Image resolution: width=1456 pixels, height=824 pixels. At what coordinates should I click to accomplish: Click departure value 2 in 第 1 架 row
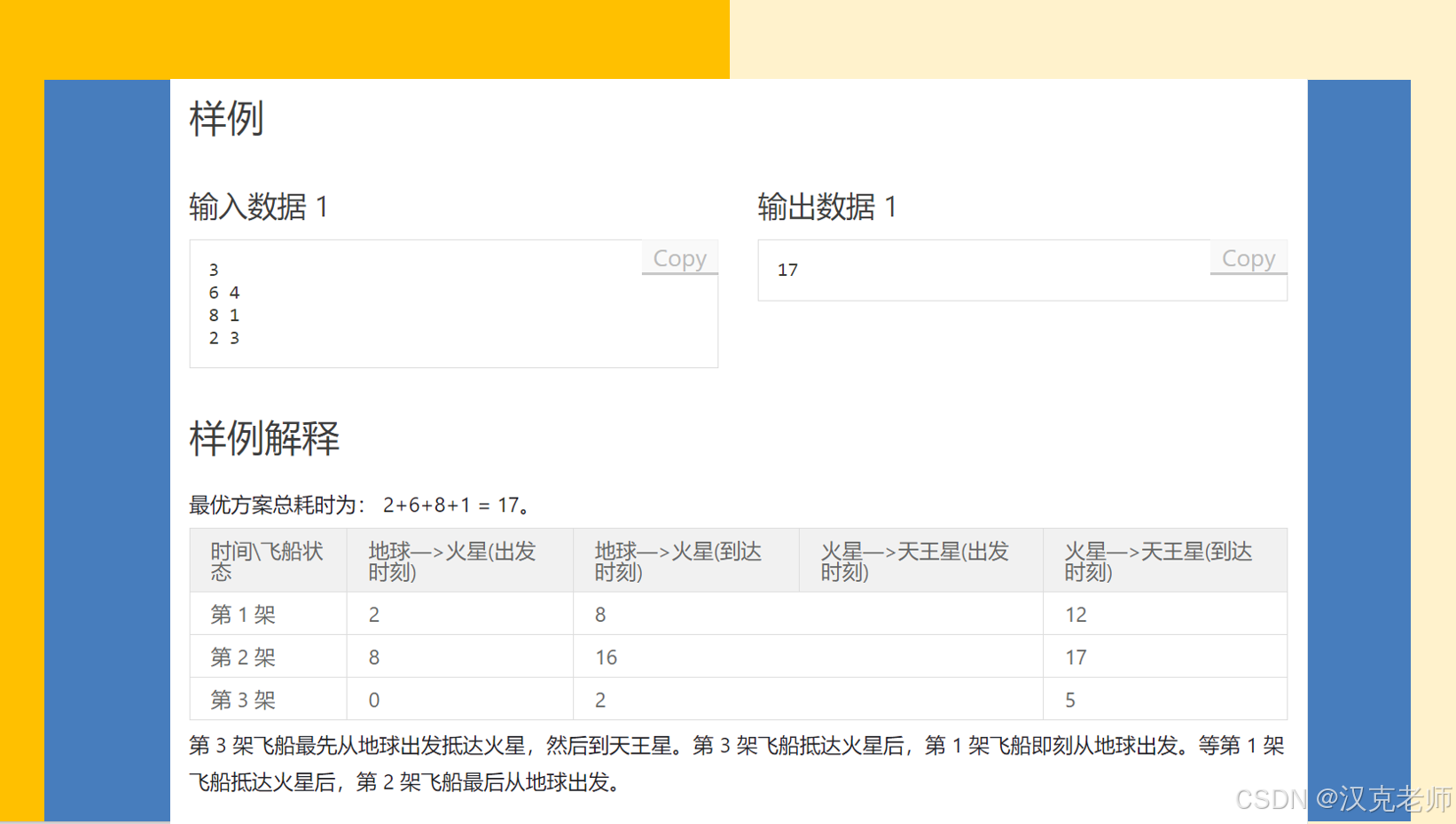coord(374,615)
